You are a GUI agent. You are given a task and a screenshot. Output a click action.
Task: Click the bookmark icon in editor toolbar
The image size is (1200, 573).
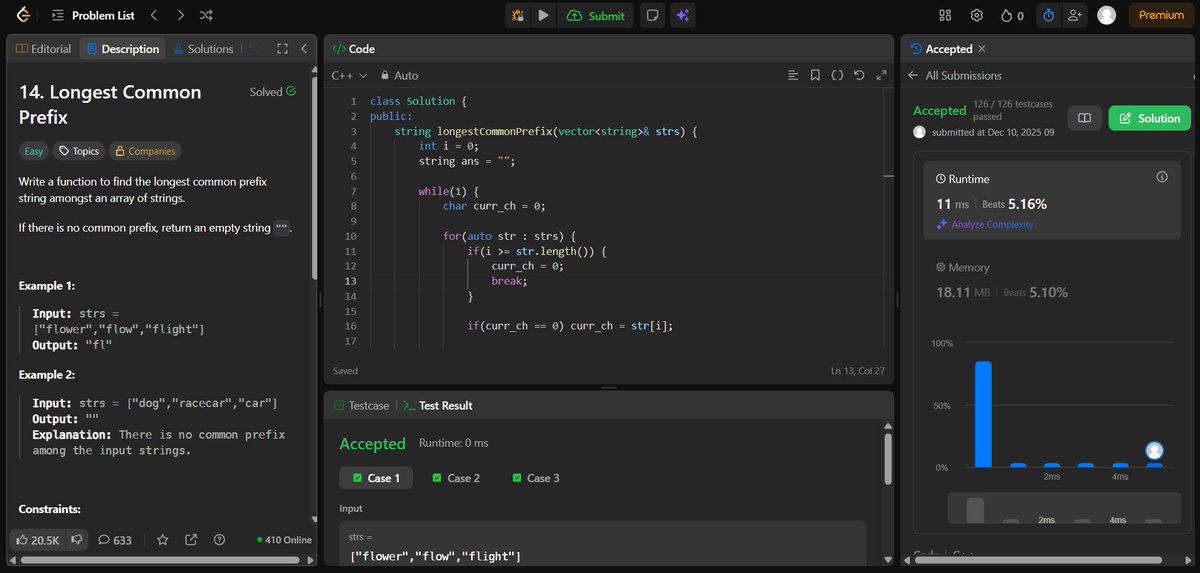pos(815,75)
